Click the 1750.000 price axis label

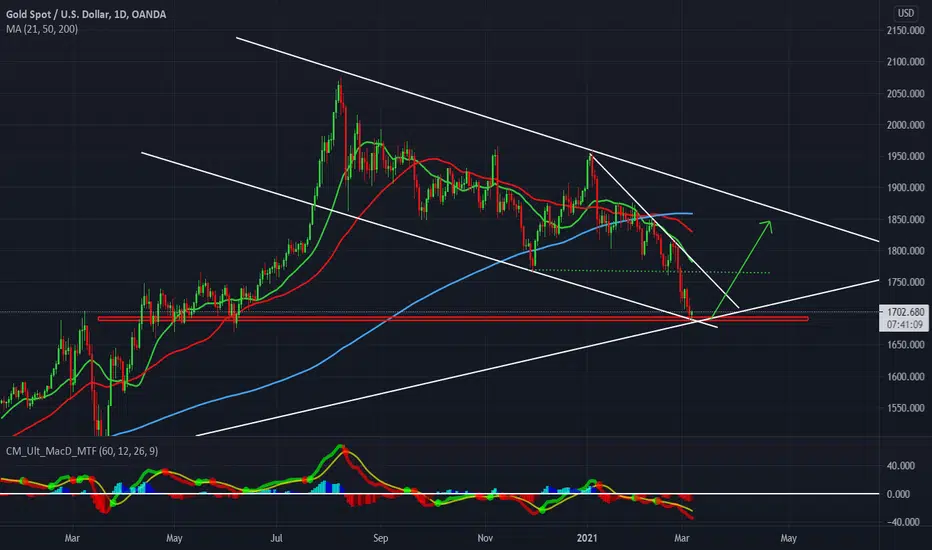tap(905, 282)
